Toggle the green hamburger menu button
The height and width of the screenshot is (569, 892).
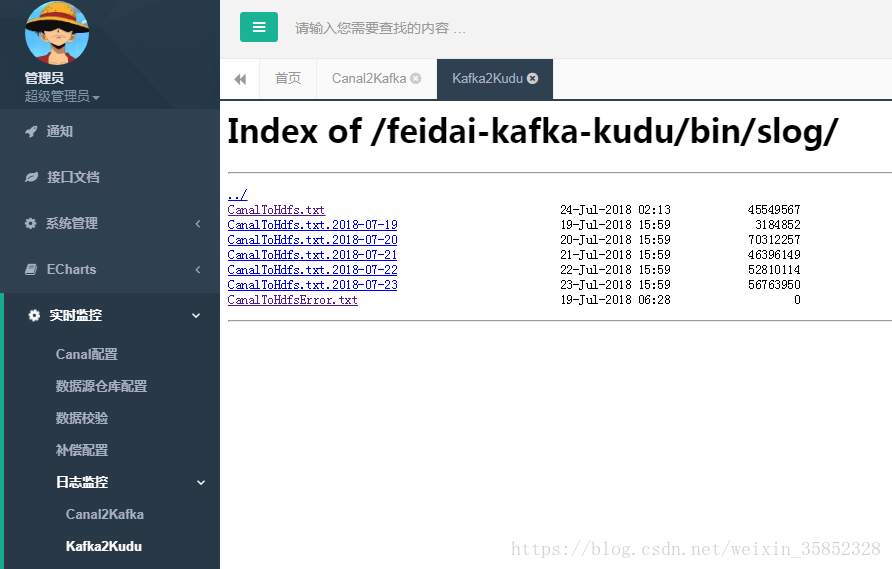coord(259,27)
